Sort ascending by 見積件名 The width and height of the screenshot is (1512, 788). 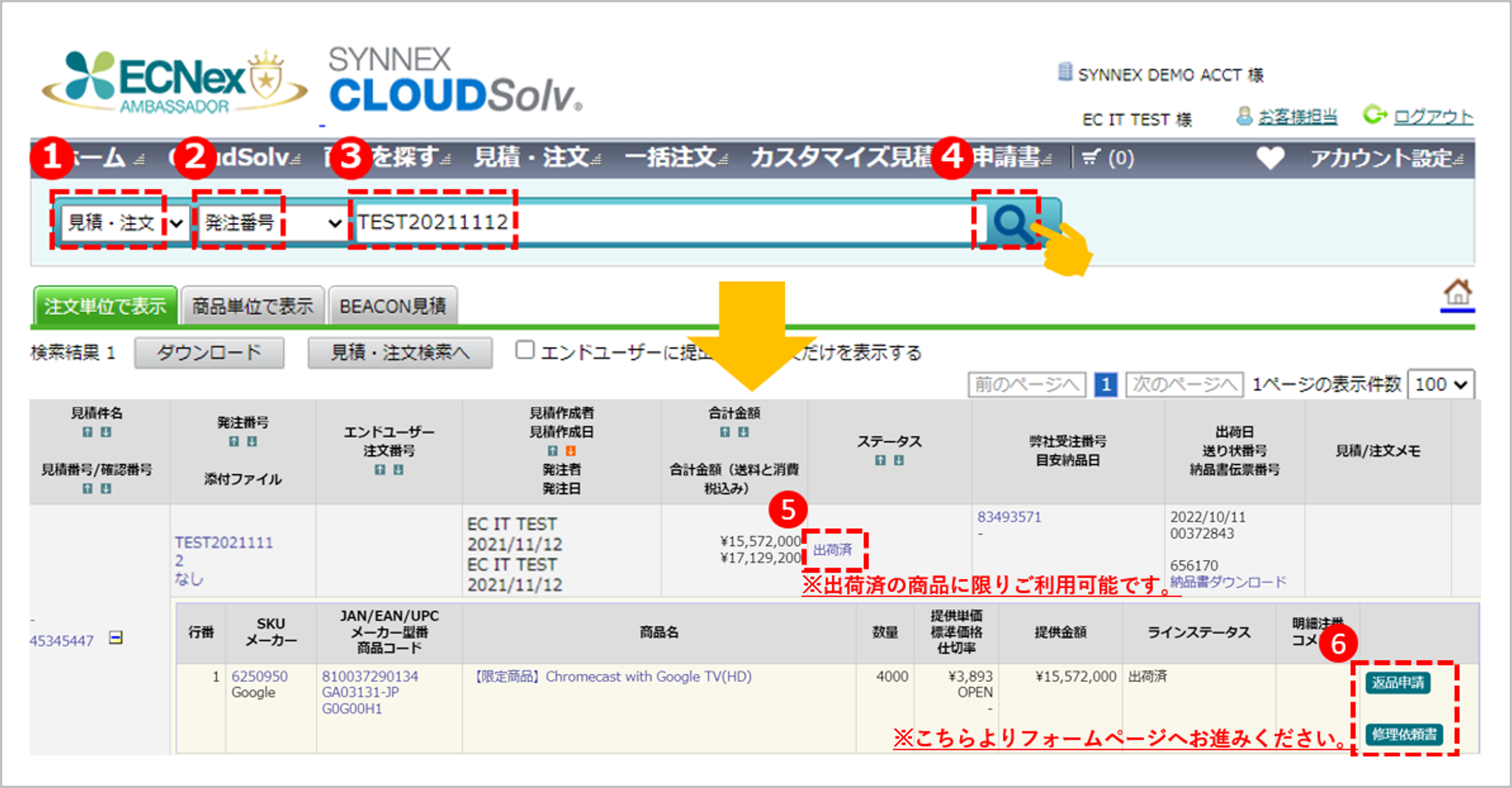click(x=88, y=432)
